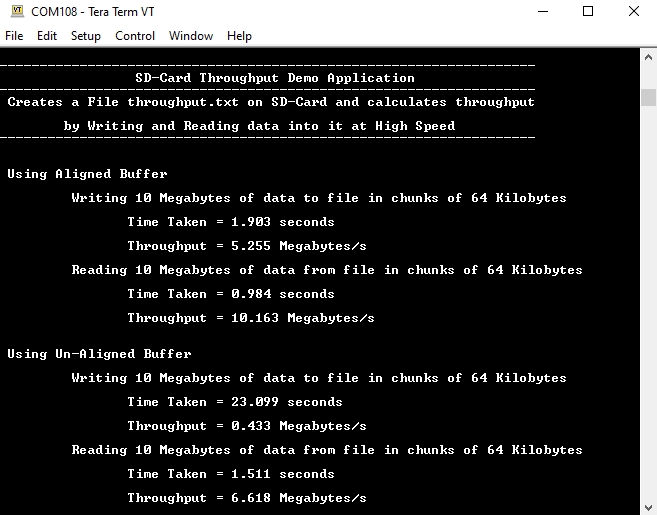This screenshot has width=657, height=515.
Task: Click 'Throughput = 10.163 Megabytes/s'
Action: (x=251, y=318)
